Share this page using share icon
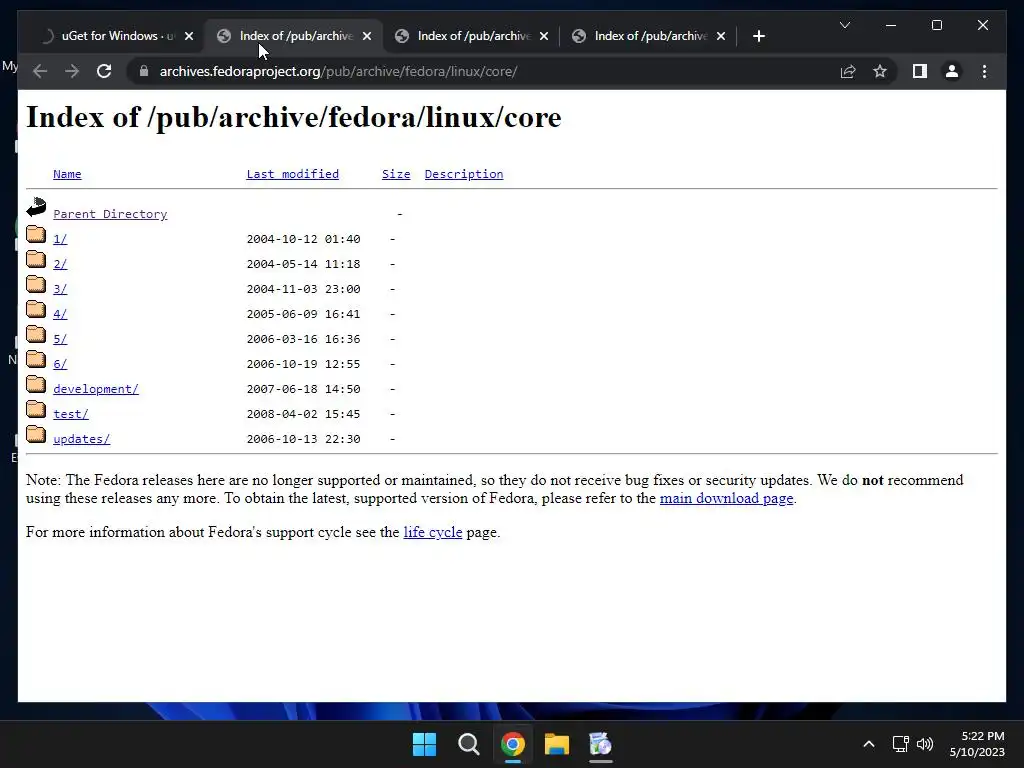 [848, 71]
